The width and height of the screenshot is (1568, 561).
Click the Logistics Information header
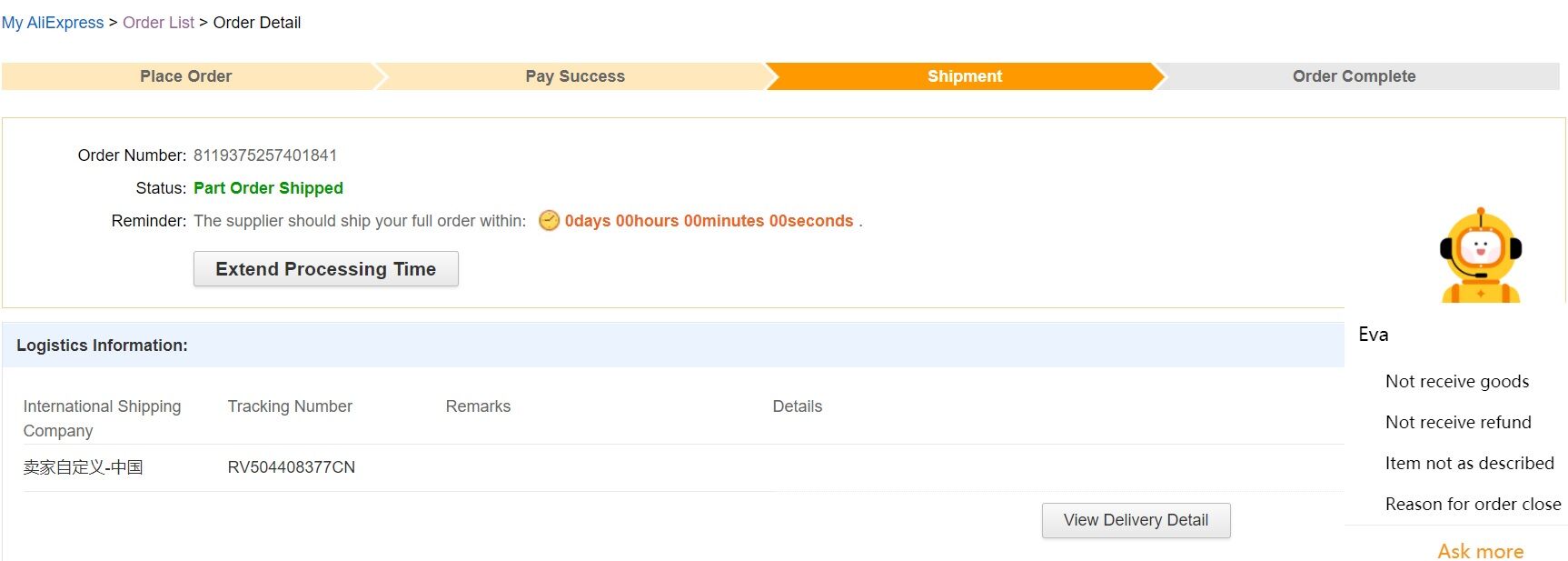click(102, 346)
